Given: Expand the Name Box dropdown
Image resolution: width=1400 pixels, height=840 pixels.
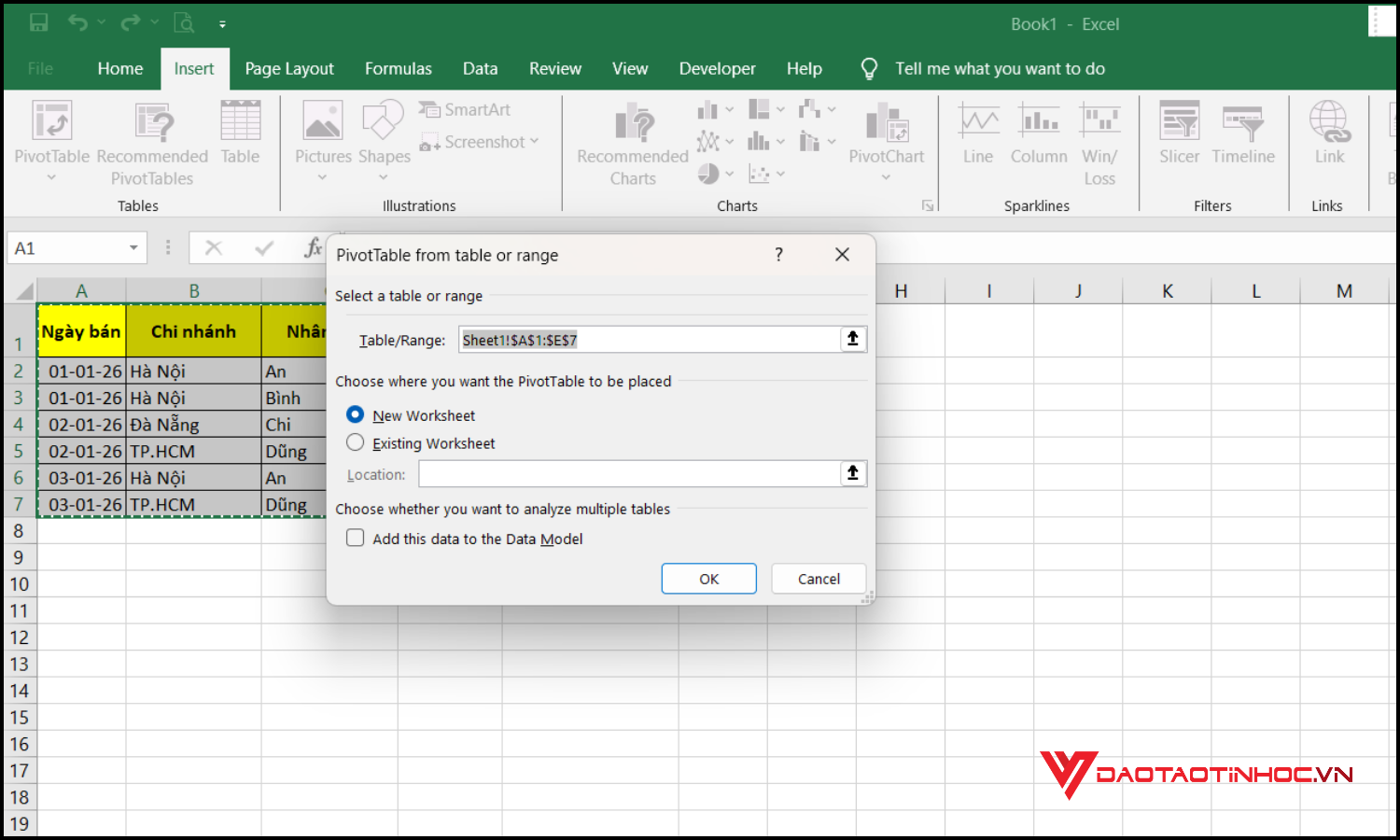Looking at the screenshot, I should coord(131,247).
